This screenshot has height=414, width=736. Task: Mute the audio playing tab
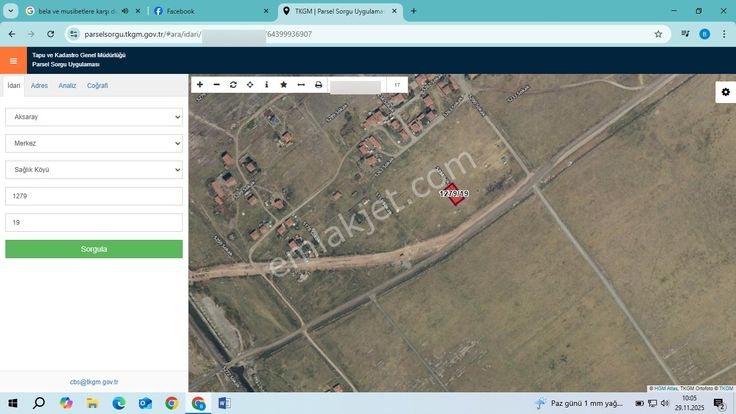(125, 11)
